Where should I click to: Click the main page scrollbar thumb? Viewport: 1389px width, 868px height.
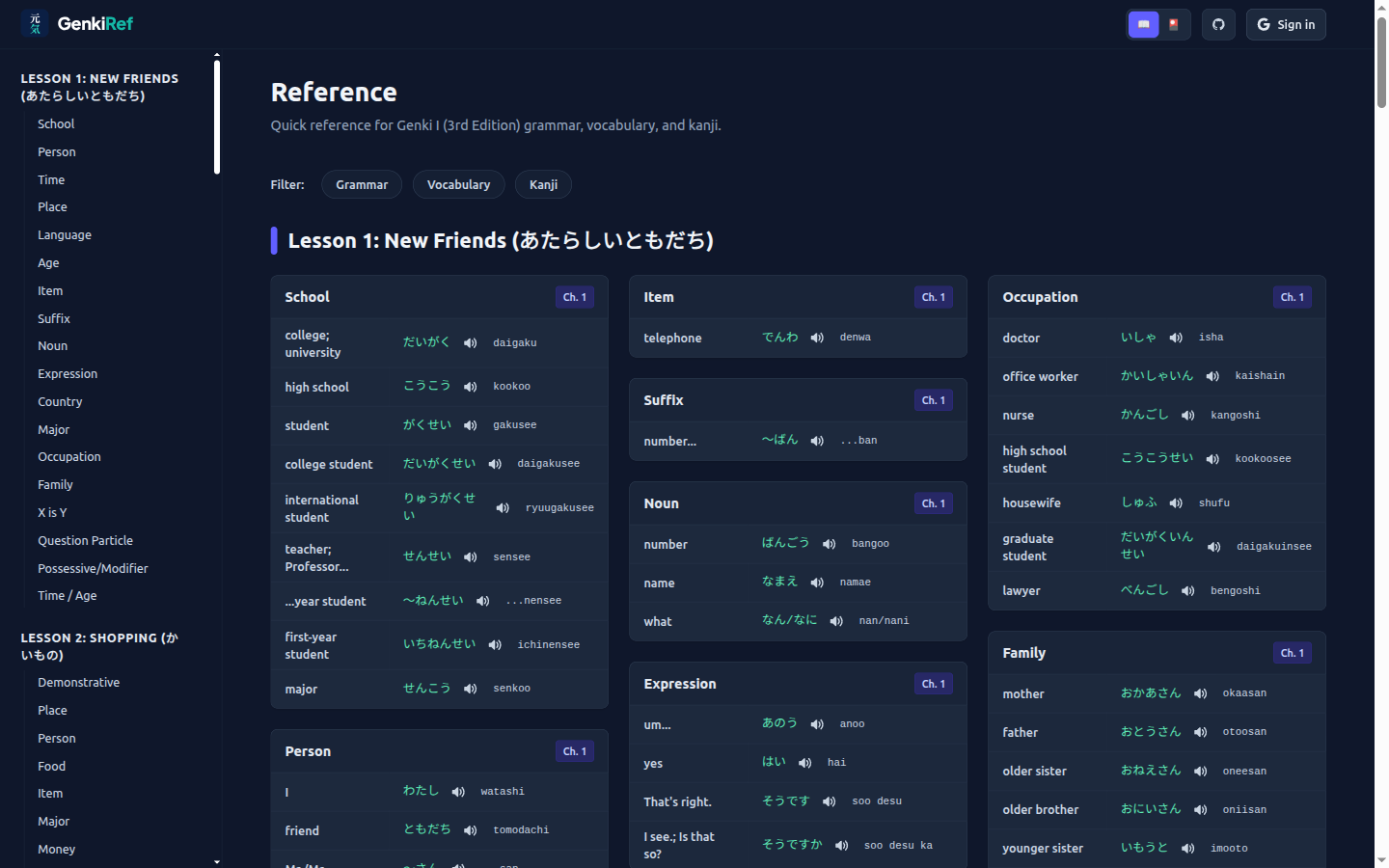1381,63
